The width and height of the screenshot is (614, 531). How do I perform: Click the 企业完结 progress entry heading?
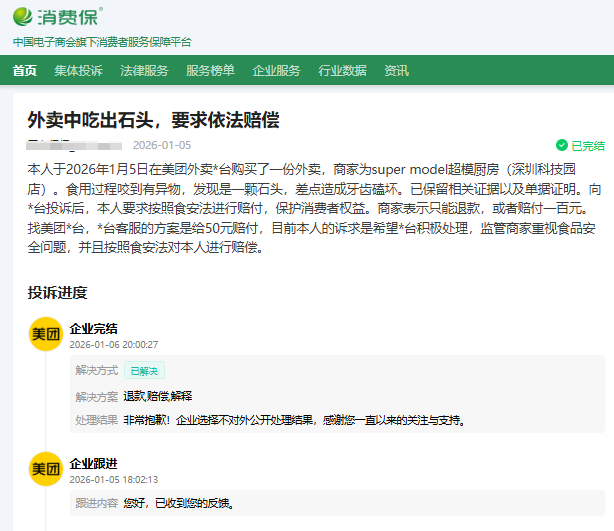[x=93, y=328]
